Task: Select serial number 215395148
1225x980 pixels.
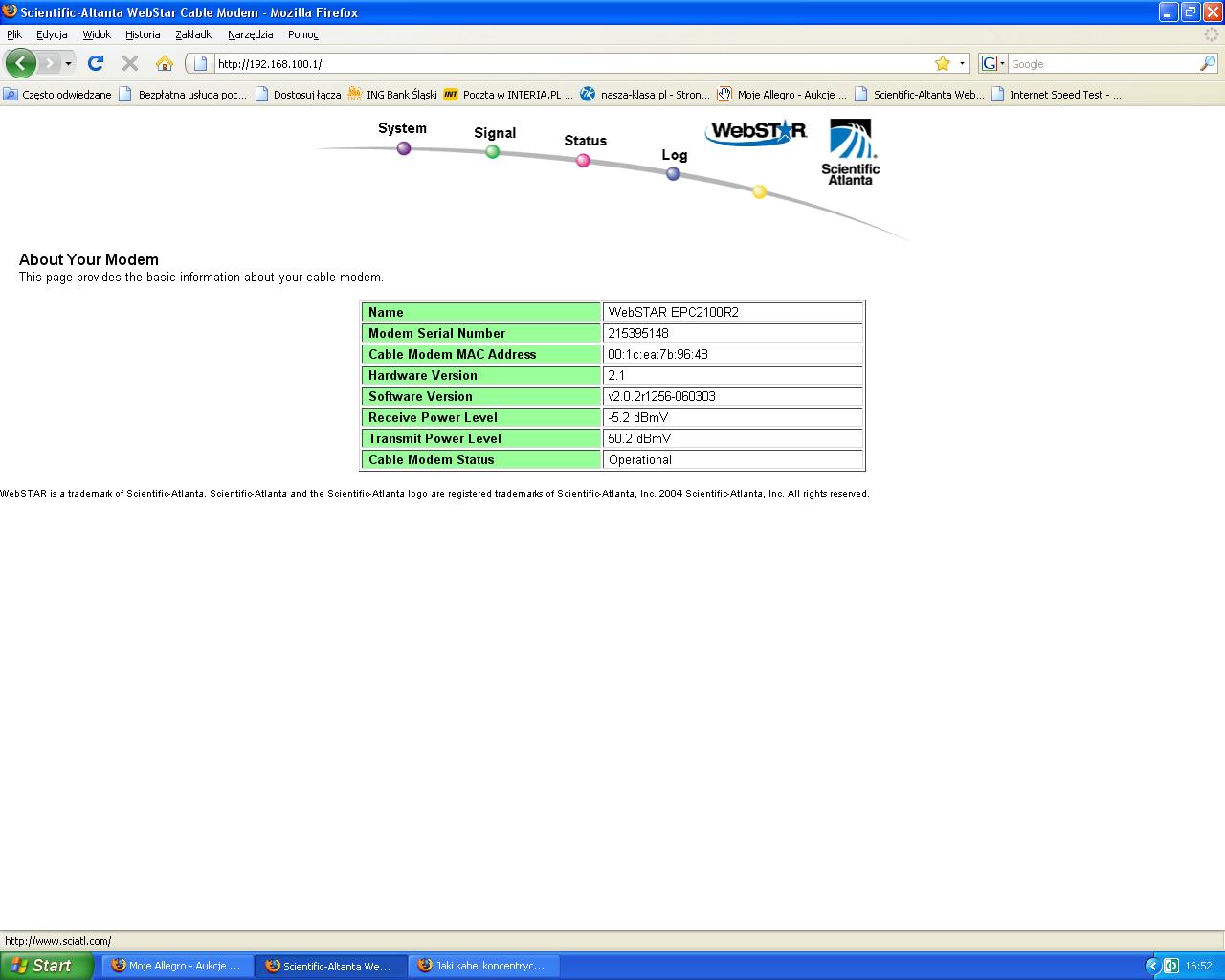Action: [638, 333]
